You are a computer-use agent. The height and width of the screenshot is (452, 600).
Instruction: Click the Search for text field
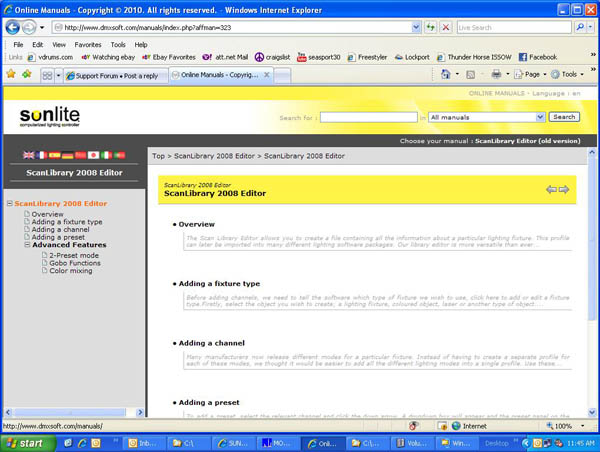(368, 117)
